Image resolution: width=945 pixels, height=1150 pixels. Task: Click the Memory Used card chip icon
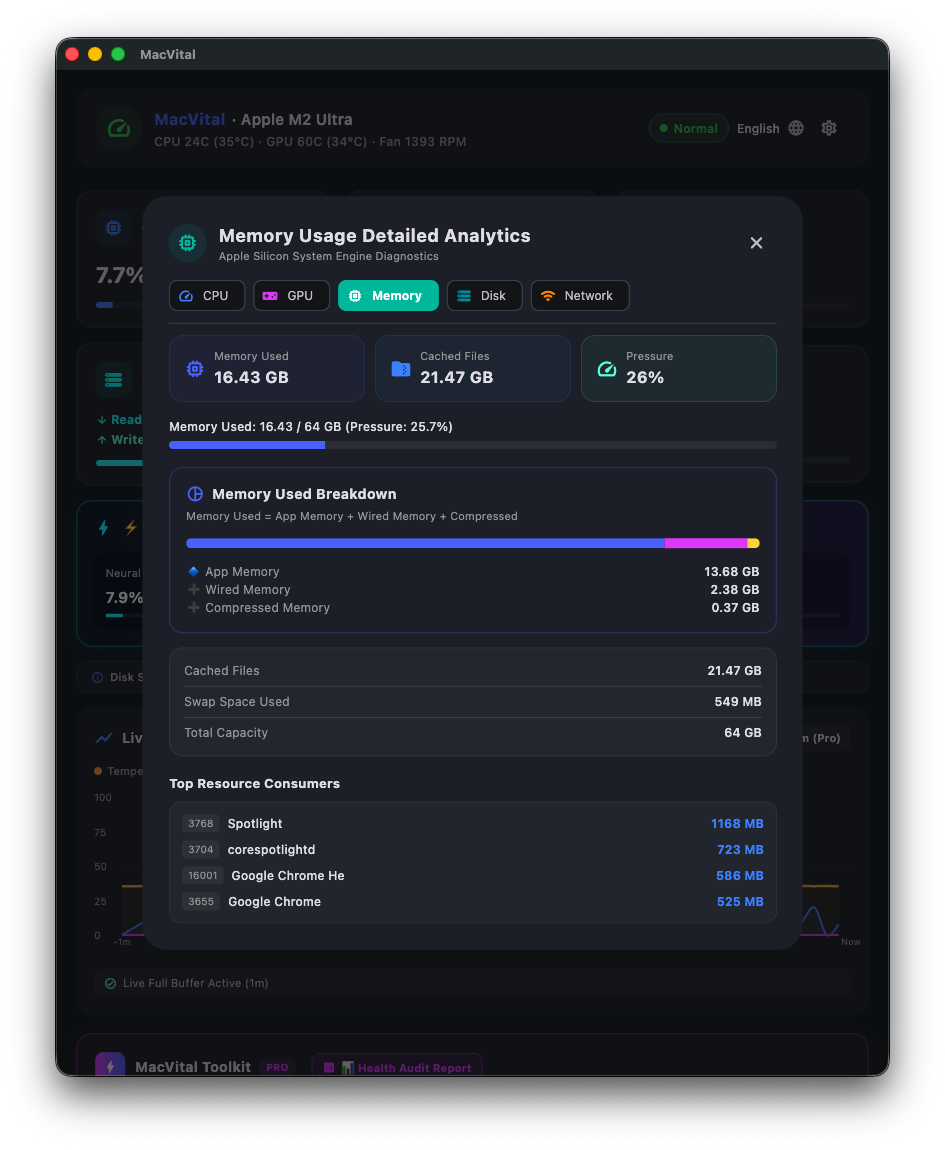coord(194,369)
